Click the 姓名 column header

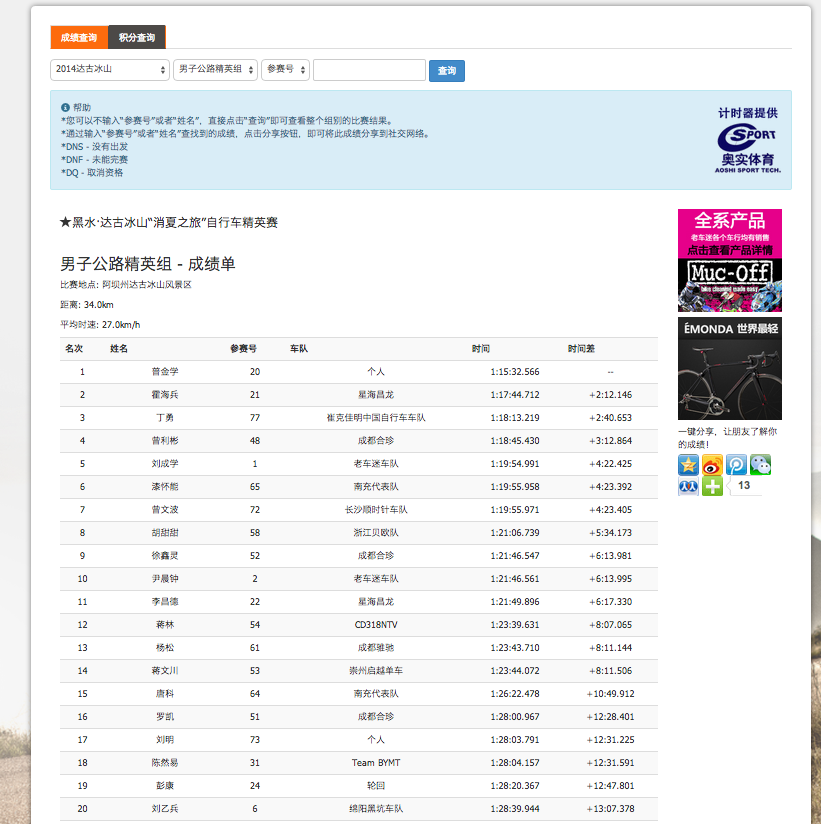119,349
